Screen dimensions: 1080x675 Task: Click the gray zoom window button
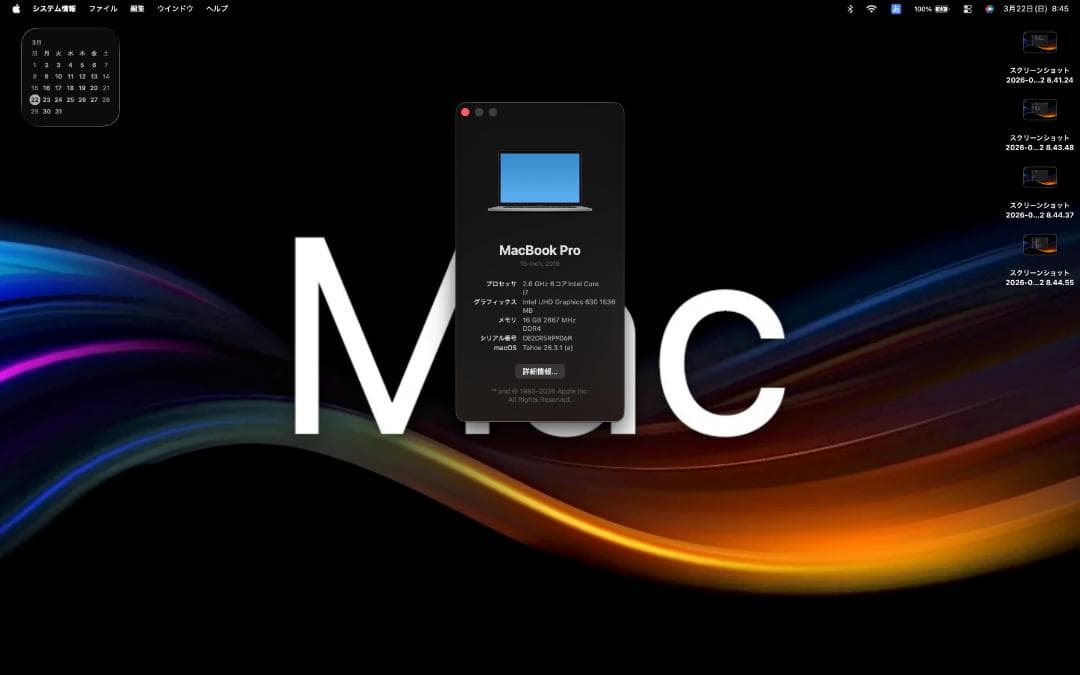pyautogui.click(x=493, y=112)
